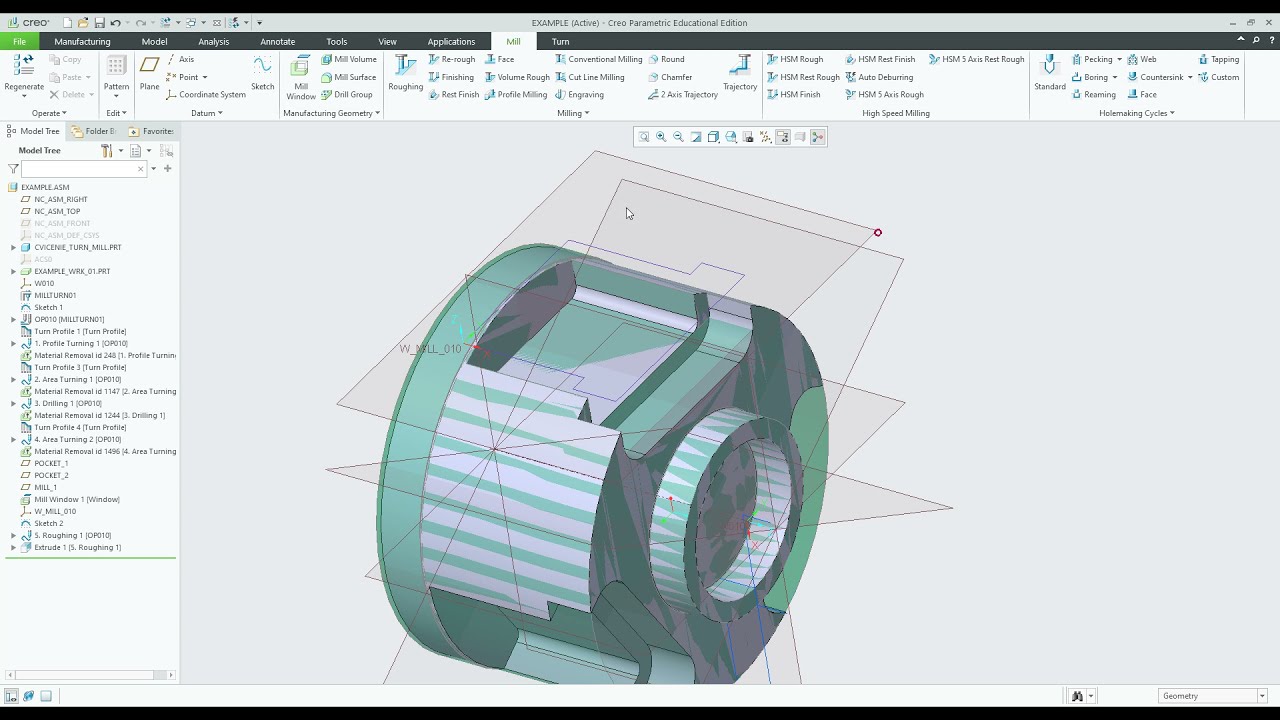Select NC_ASM_RIGHT datum plane in tree
This screenshot has height=720, width=1280.
coord(53,199)
